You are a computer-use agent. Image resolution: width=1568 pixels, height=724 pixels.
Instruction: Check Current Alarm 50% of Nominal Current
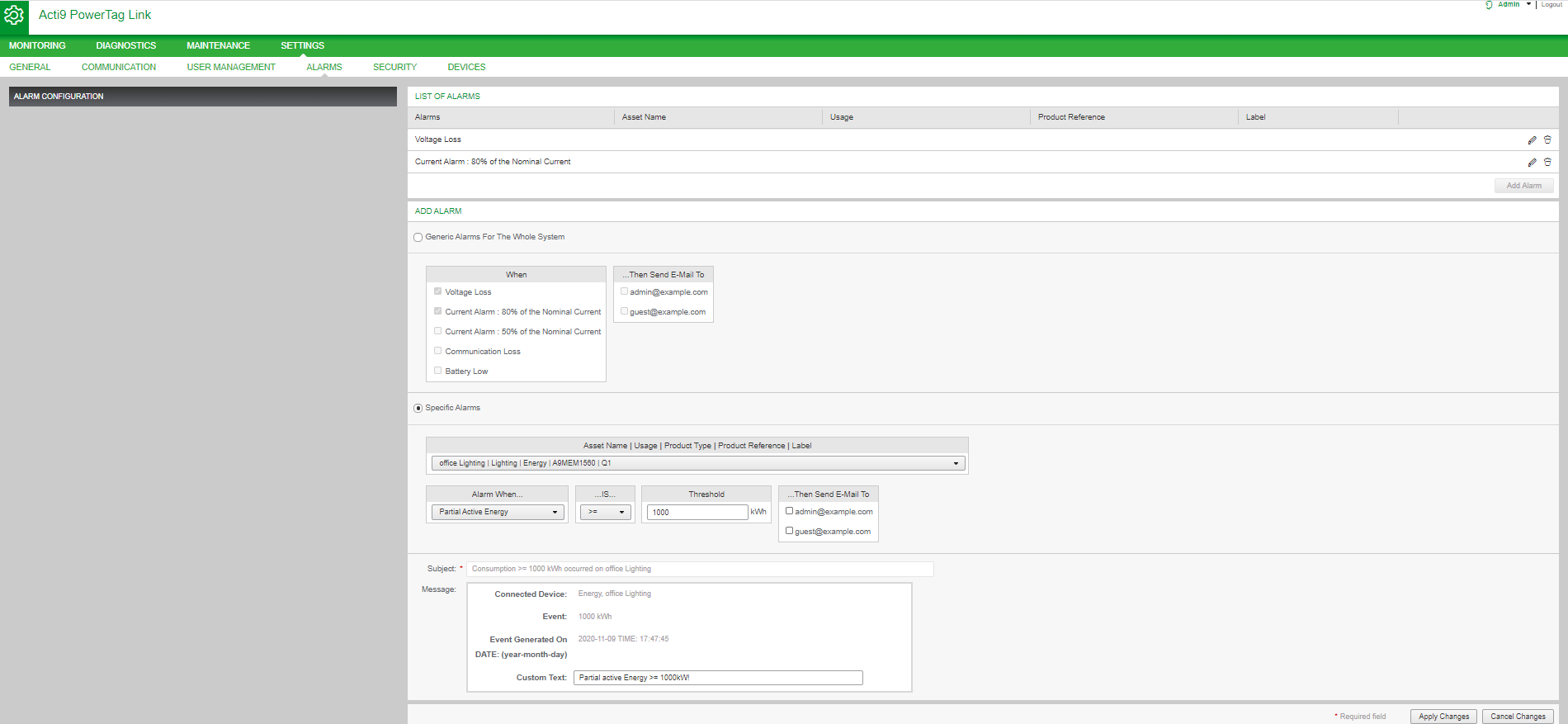pyautogui.click(x=437, y=331)
